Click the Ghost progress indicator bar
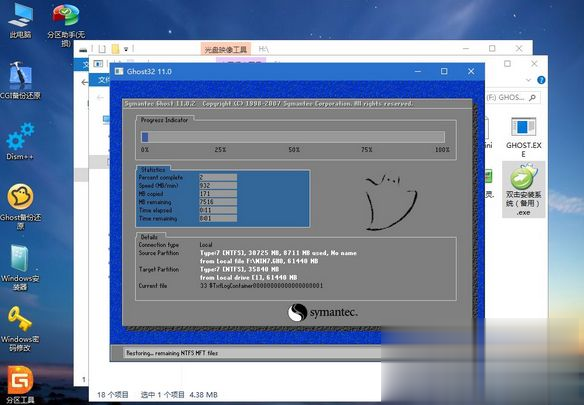This screenshot has width=584, height=405. click(x=293, y=137)
